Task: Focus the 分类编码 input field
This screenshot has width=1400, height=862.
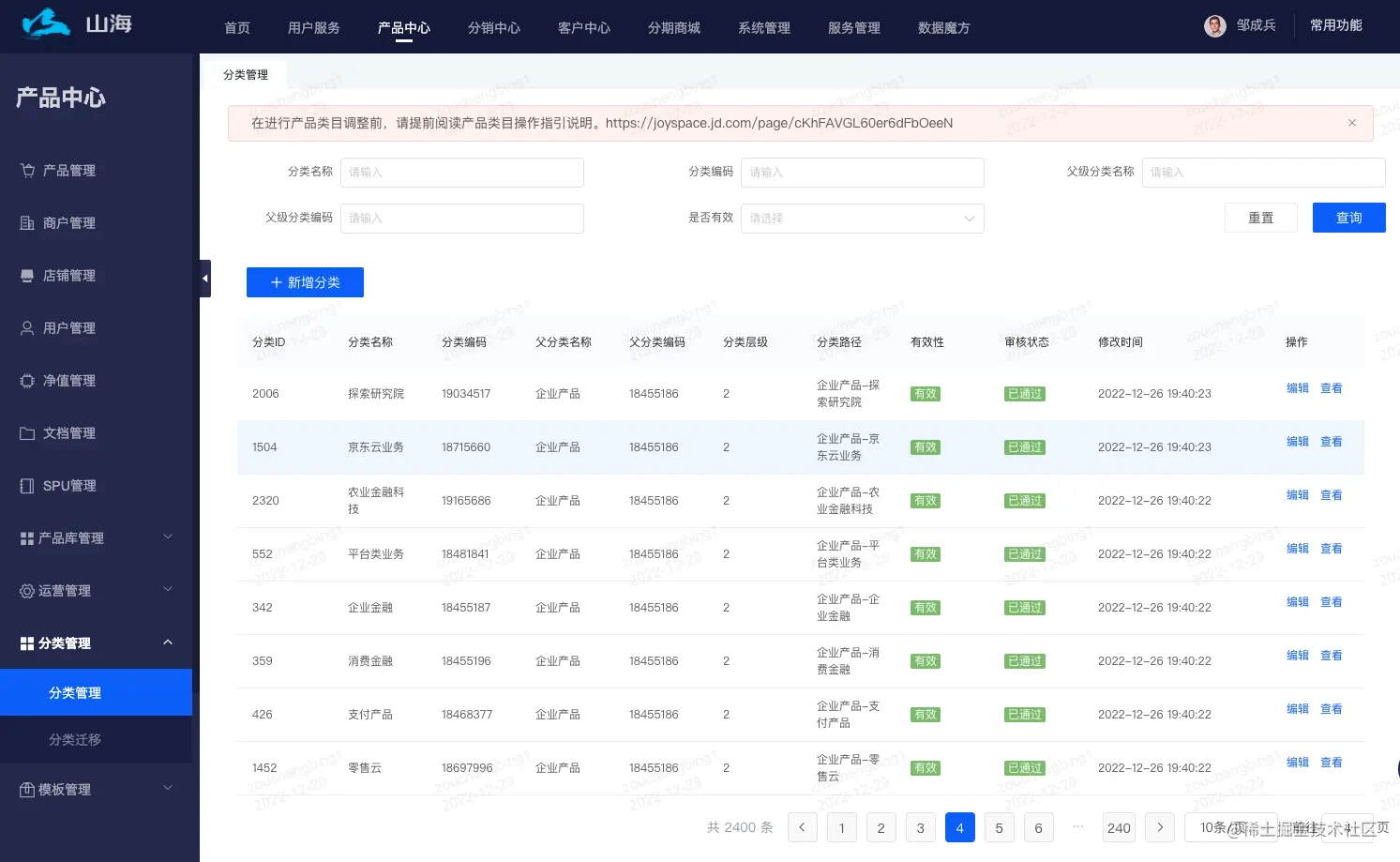Action: [x=863, y=173]
